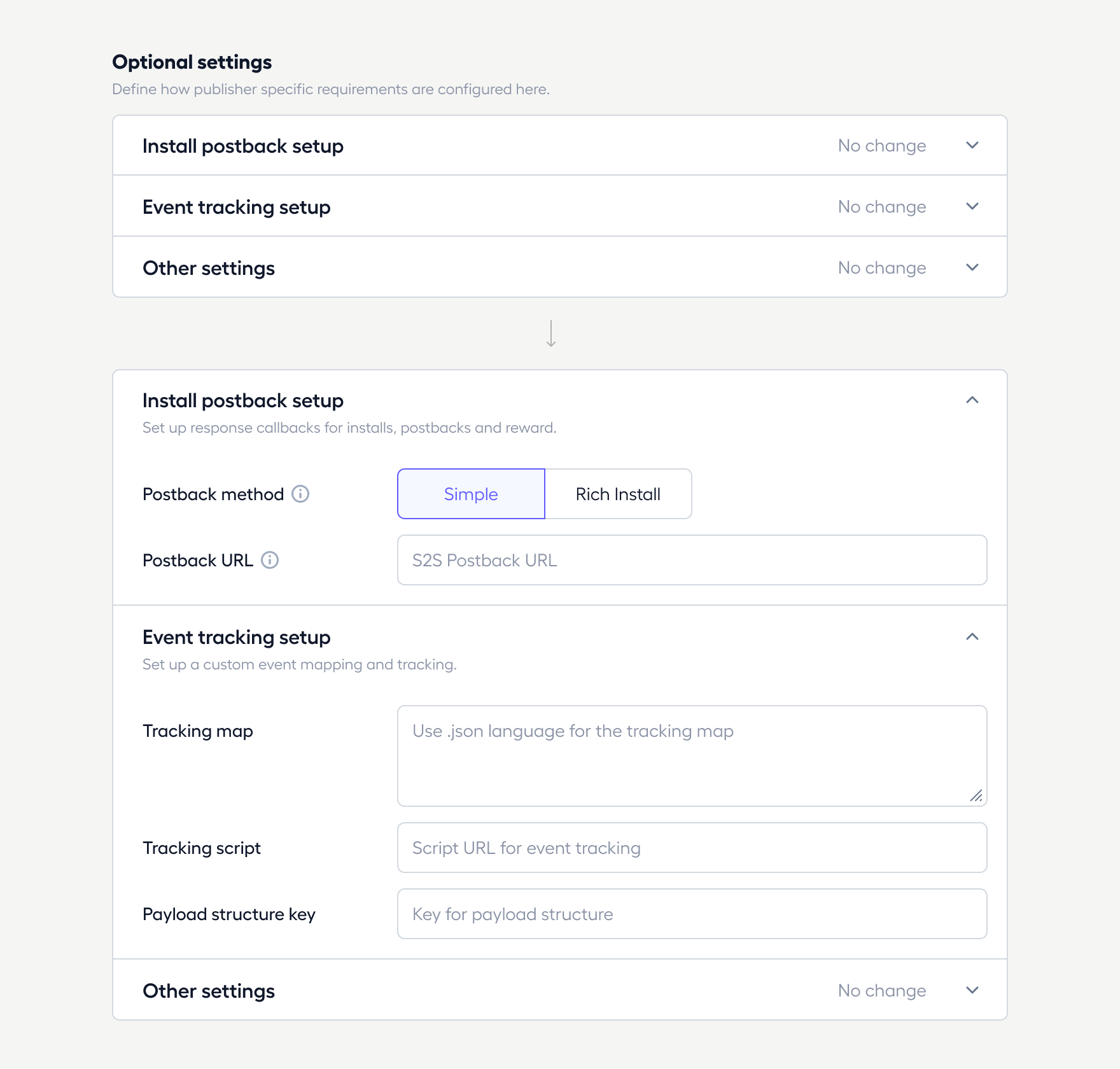Select the bottom 'Other settings' heading
The width and height of the screenshot is (1120, 1069).
coord(209,991)
